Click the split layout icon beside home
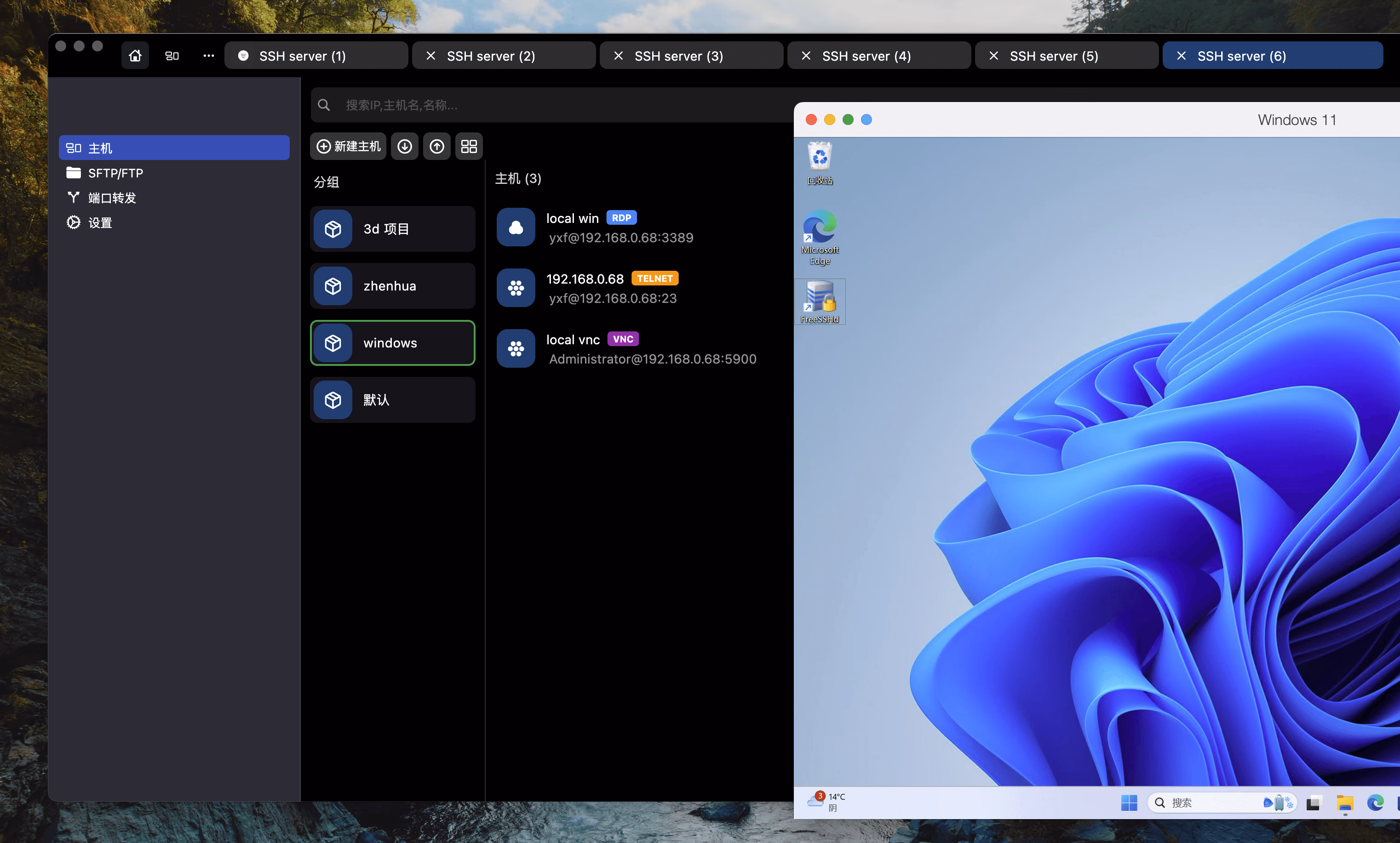1400x843 pixels. (172, 55)
